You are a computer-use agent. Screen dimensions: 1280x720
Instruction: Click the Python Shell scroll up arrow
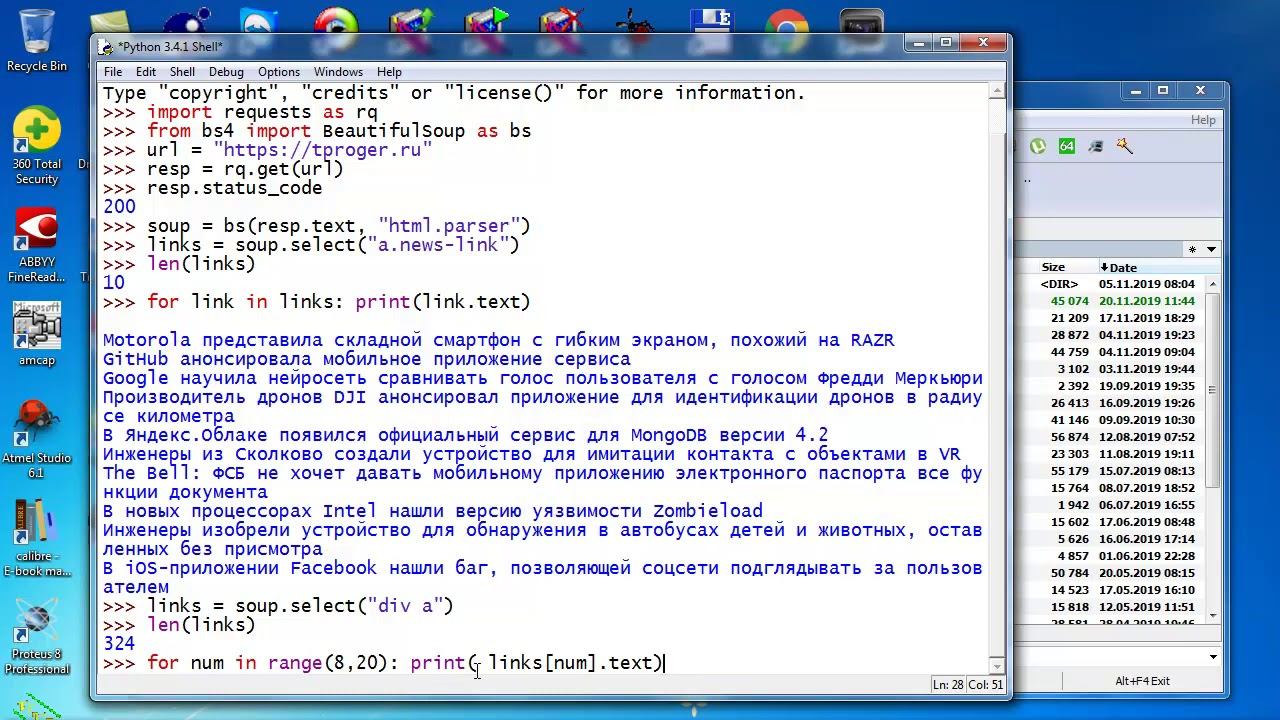coord(997,91)
